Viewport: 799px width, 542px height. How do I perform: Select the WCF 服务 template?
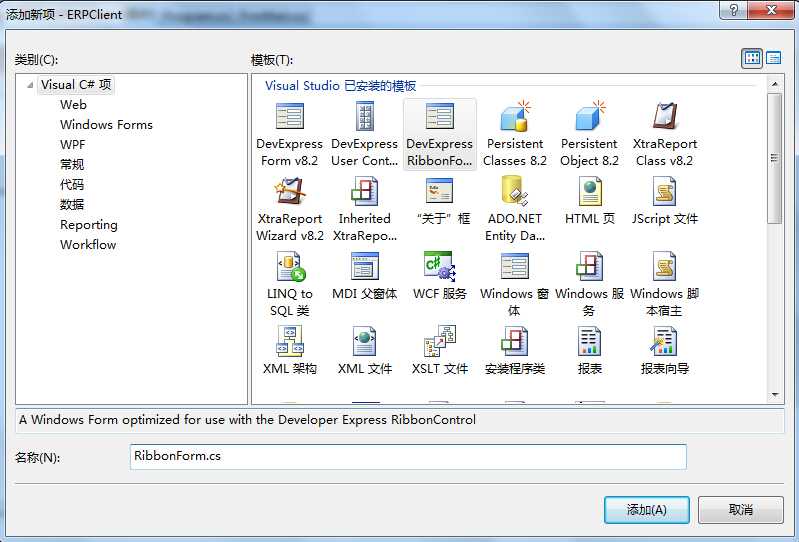pyautogui.click(x=439, y=276)
